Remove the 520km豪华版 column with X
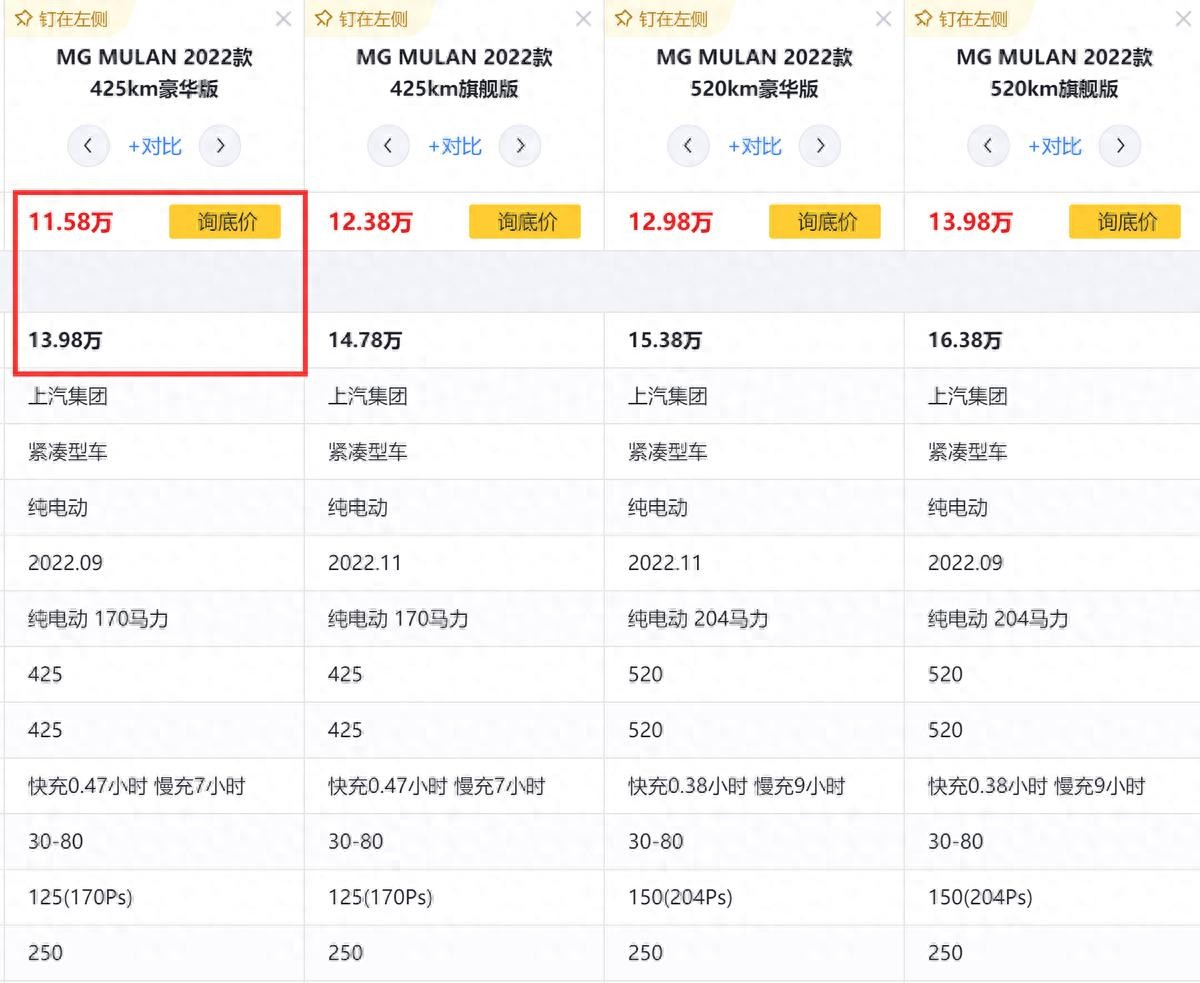Screen dimensions: 1200x983 tap(884, 19)
